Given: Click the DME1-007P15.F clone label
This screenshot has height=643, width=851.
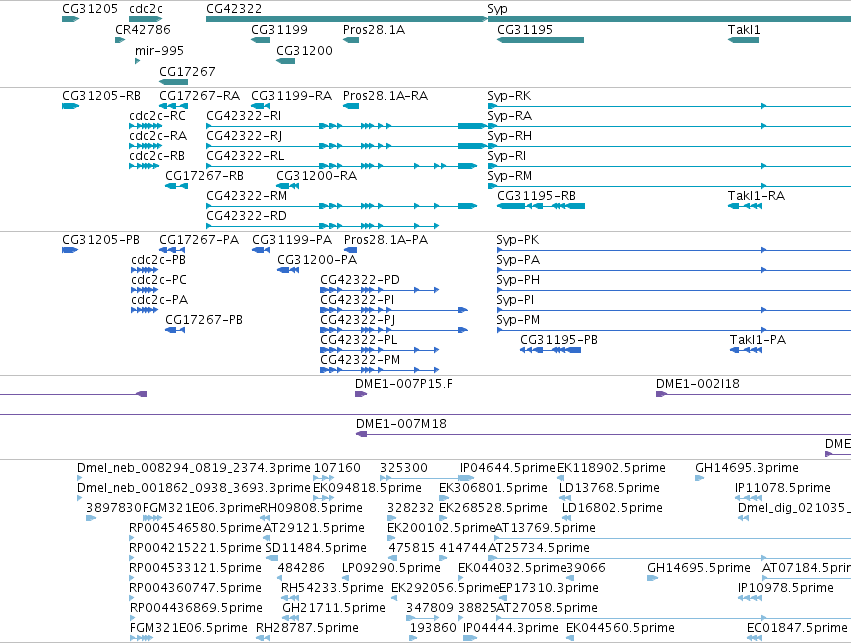Looking at the screenshot, I should coord(404,385).
